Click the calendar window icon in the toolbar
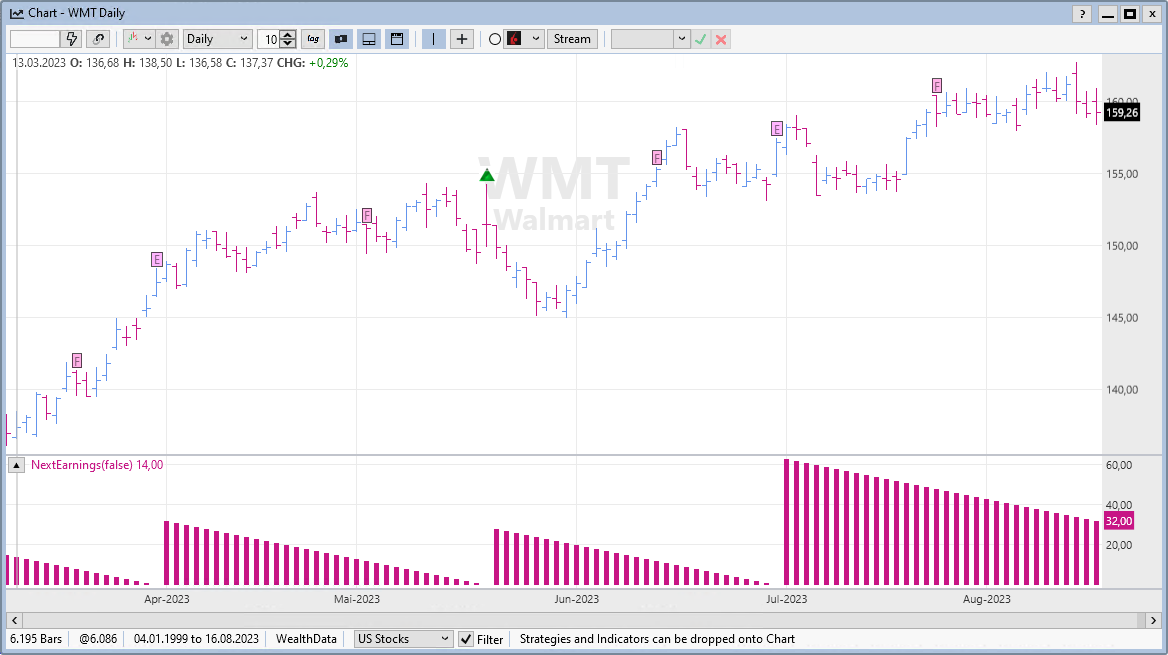Viewport: 1168px width, 655px height. pos(397,39)
